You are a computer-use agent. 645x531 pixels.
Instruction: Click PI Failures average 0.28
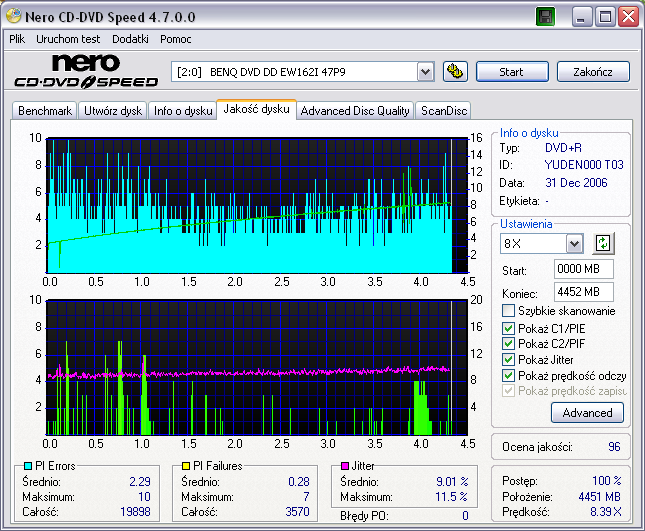[x=299, y=482]
